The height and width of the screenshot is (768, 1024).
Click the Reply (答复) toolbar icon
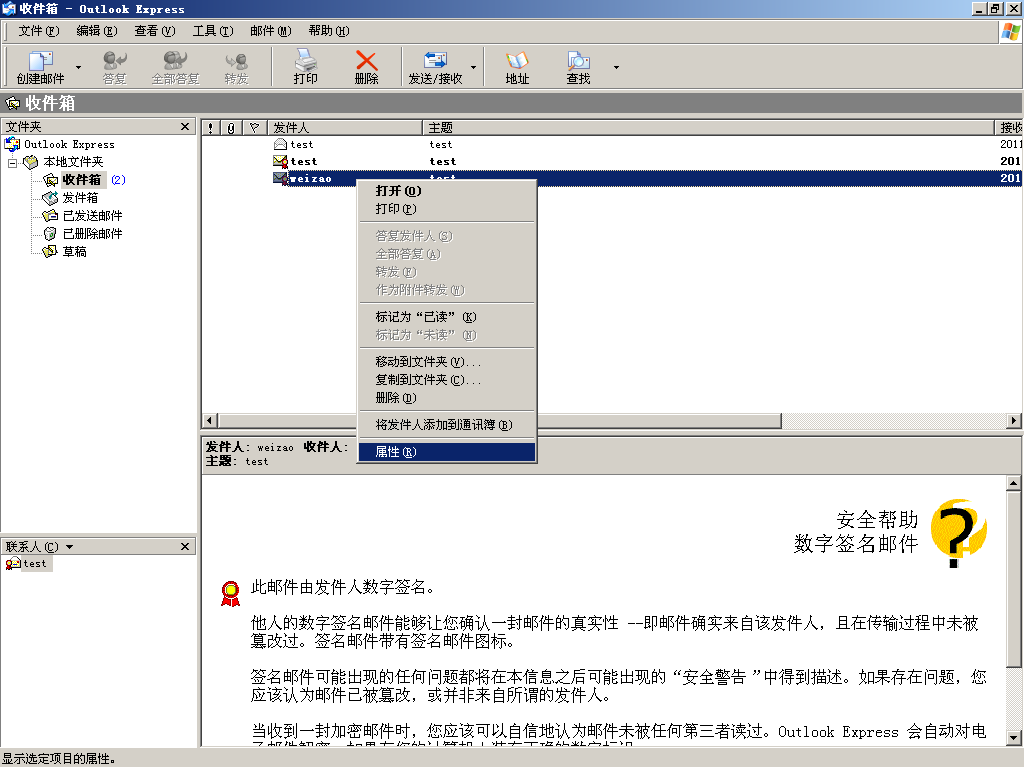coord(114,67)
